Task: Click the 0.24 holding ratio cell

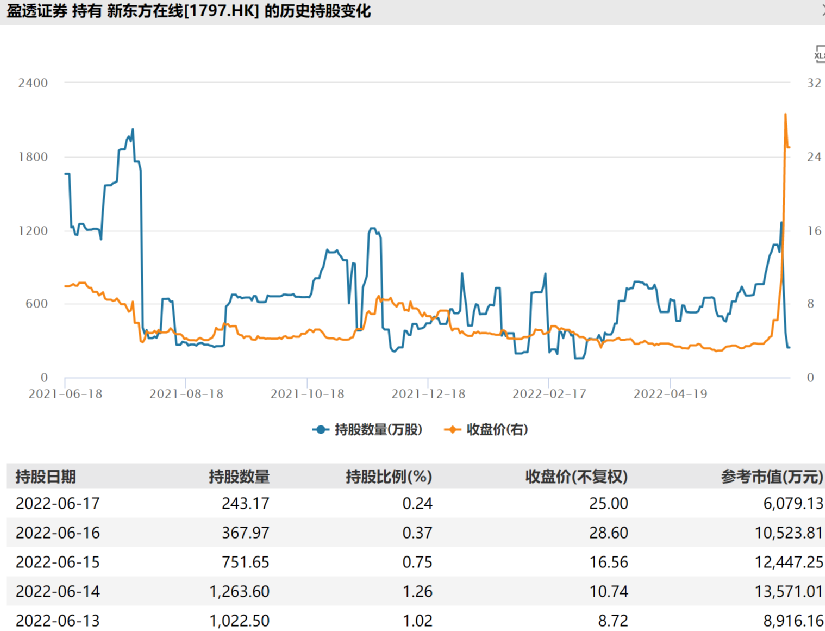Action: tap(417, 504)
